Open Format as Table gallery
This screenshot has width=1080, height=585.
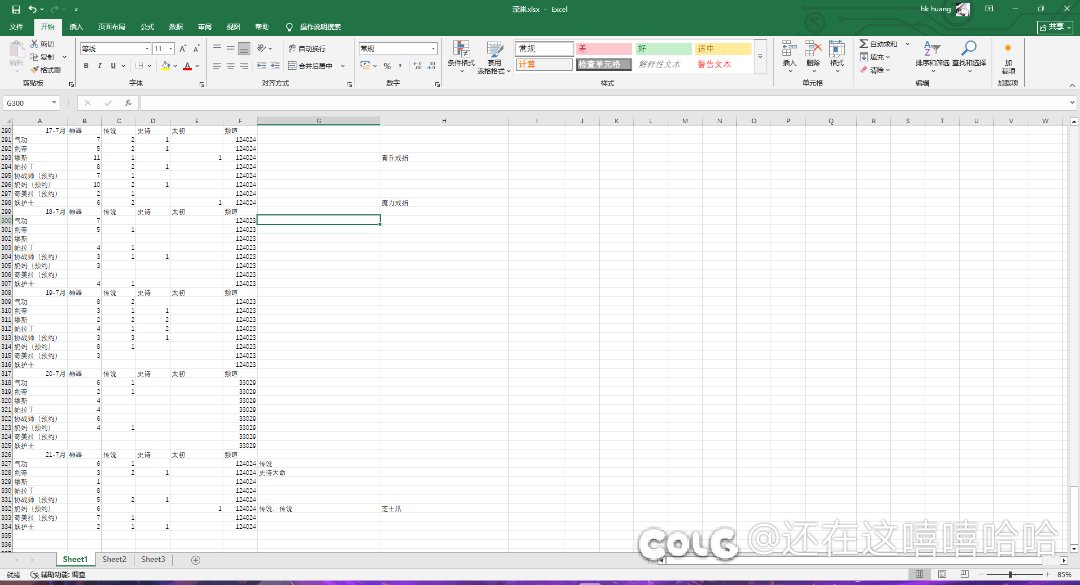[495, 57]
